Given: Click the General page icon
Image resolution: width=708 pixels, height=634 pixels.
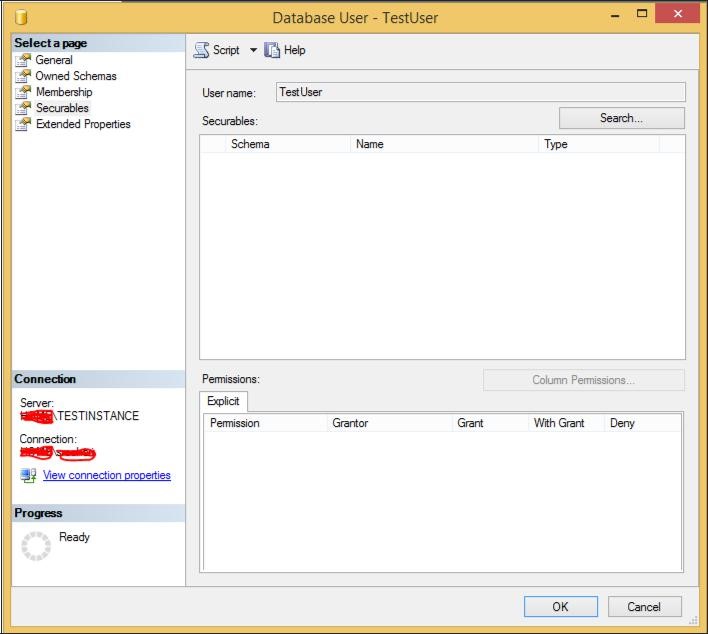Looking at the screenshot, I should pos(23,60).
